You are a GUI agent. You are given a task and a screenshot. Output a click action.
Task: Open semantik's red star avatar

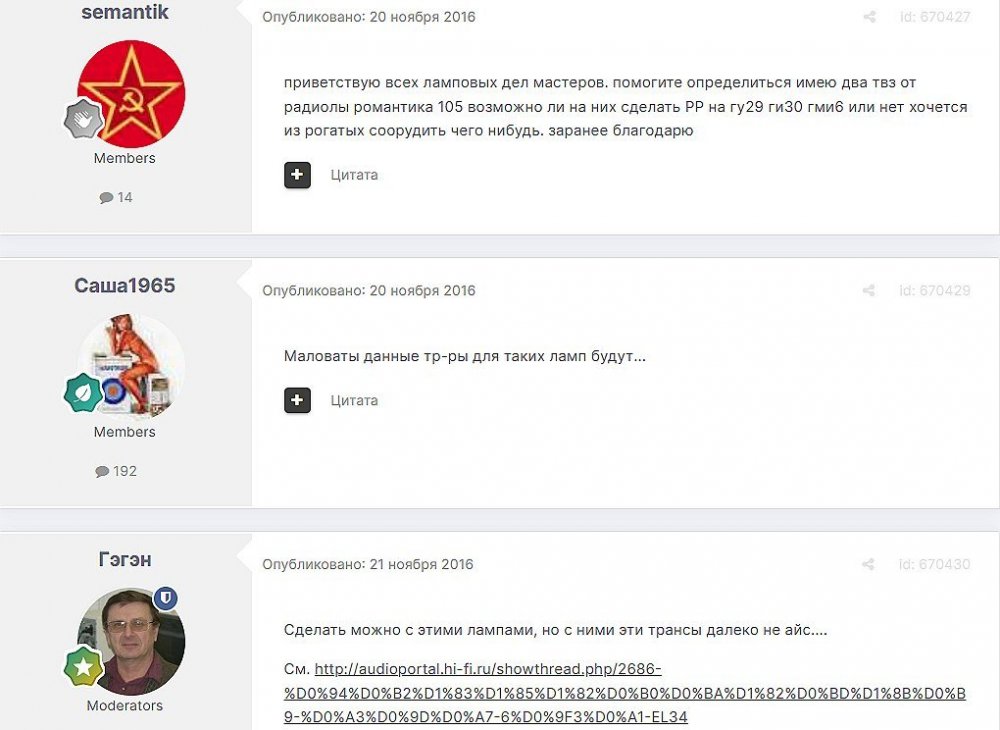(131, 94)
